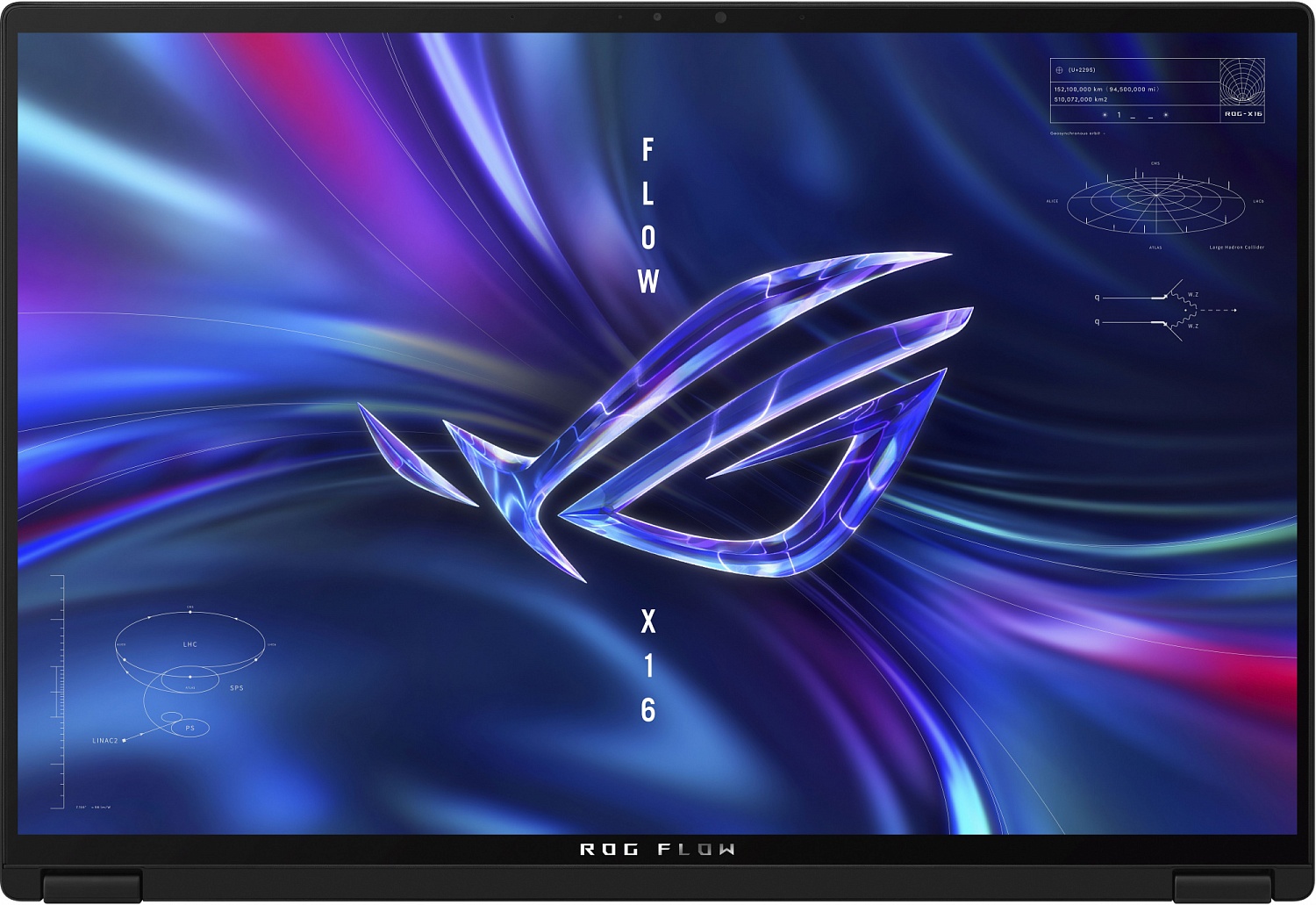Click the LHCb node on the circular diagram
Viewport: 1316px width, 905px height.
[1257, 200]
